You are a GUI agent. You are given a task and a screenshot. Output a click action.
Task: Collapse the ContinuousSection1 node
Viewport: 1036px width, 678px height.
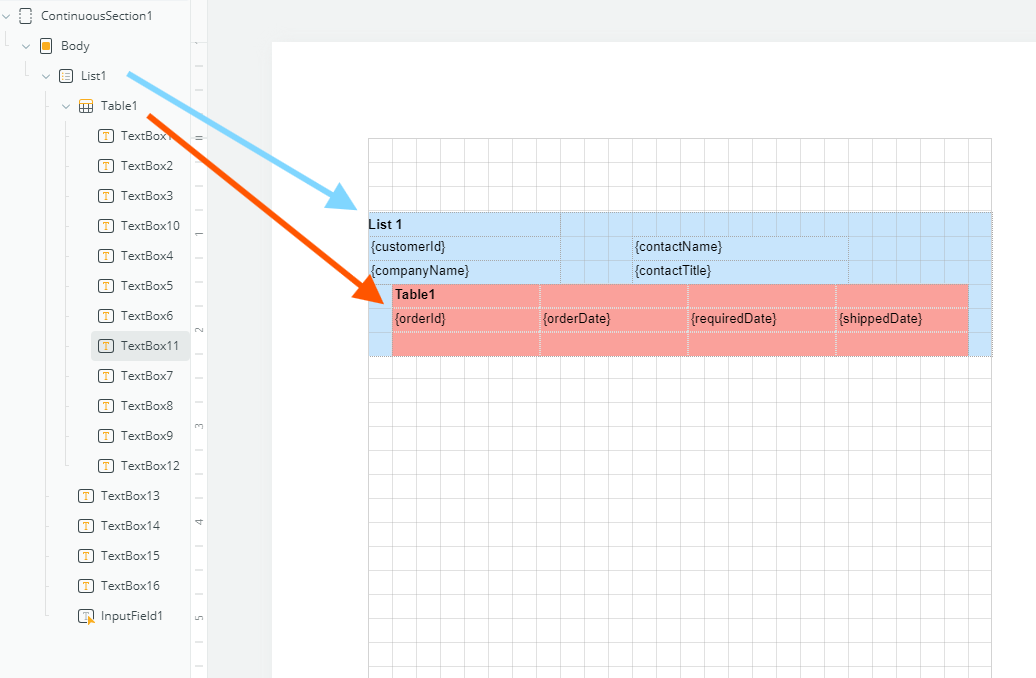tap(6, 15)
